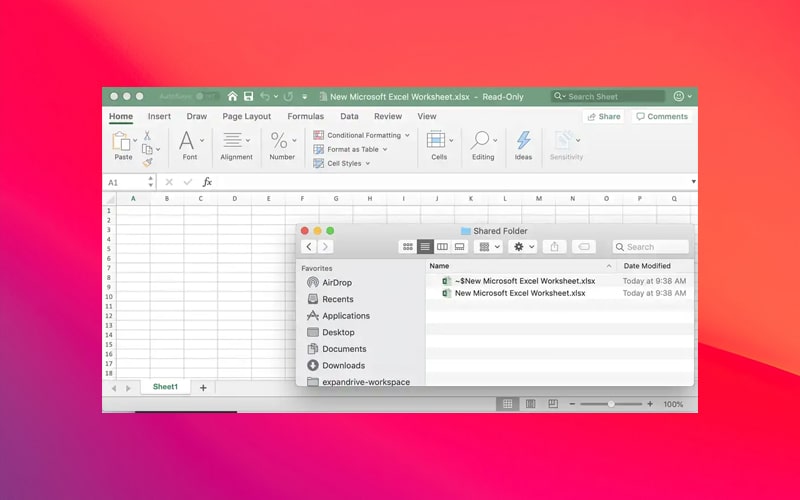Switch Finder to column view
800x500 pixels.
(x=442, y=246)
